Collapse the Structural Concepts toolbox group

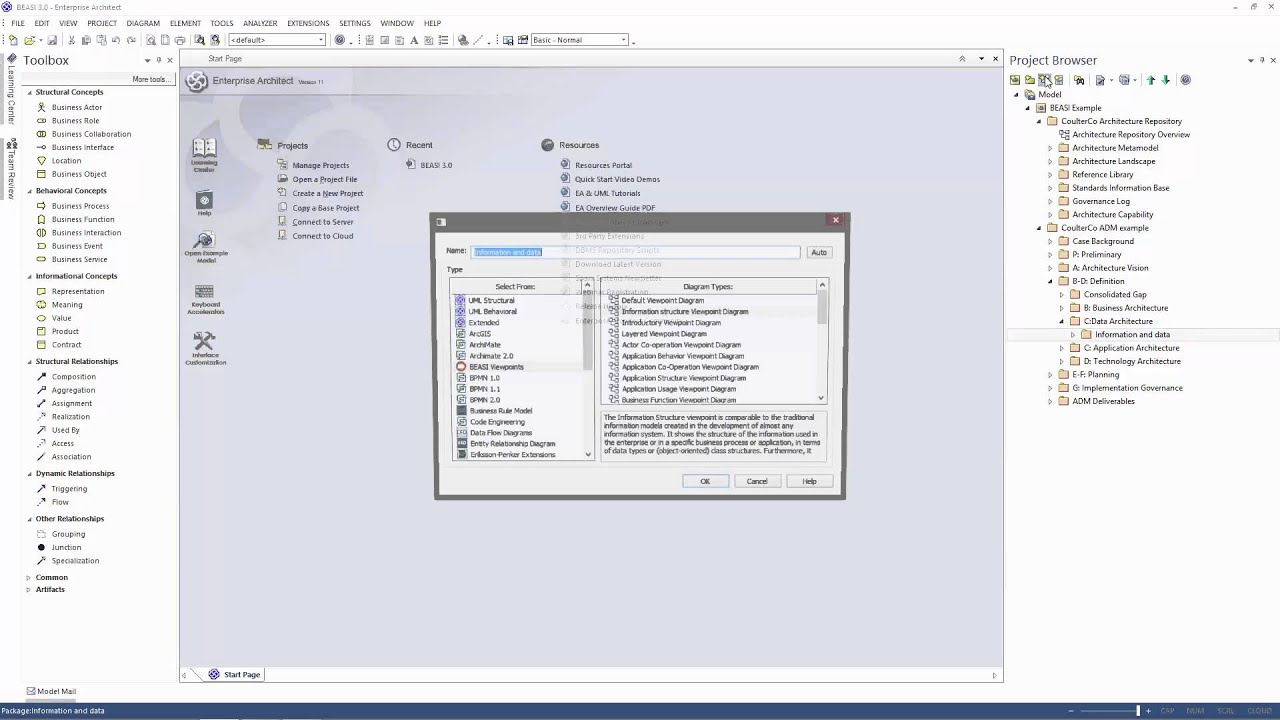point(29,92)
